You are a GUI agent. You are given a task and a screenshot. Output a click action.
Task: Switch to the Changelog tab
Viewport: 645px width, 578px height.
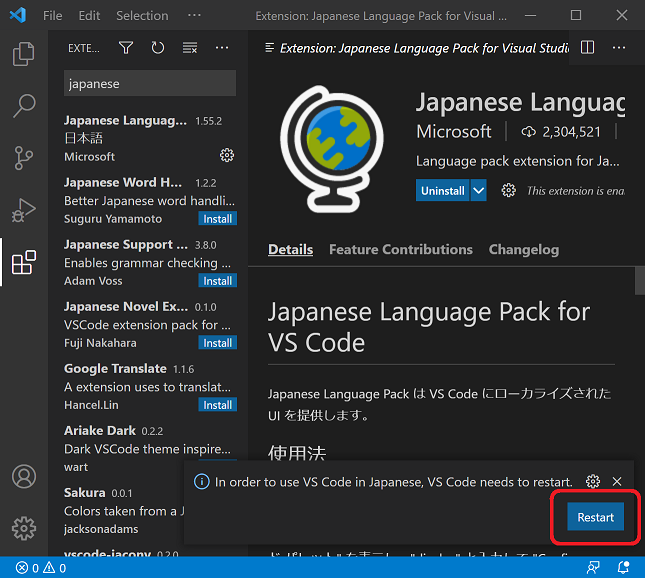coord(524,249)
